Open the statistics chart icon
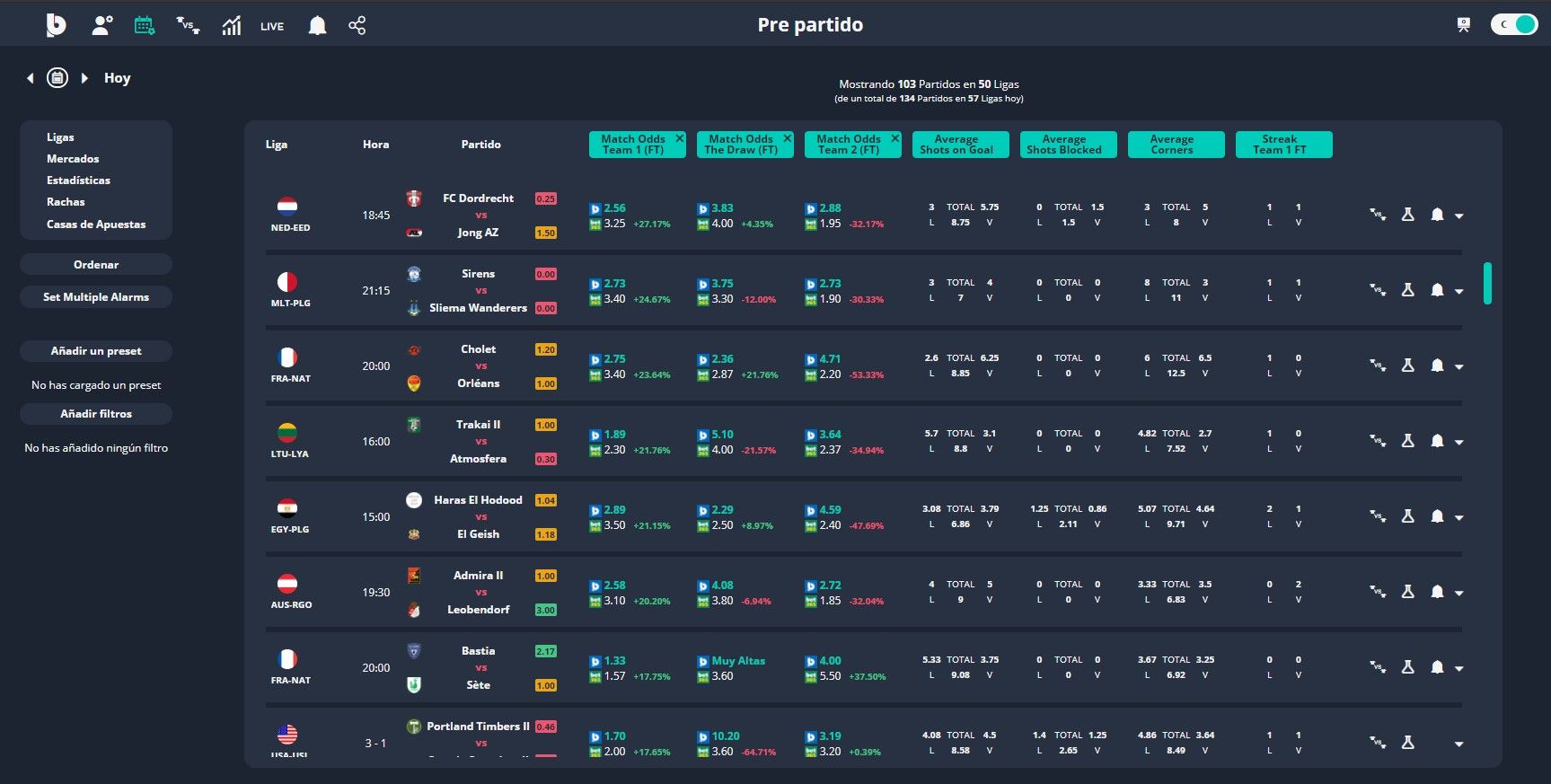Image resolution: width=1551 pixels, height=784 pixels. [x=232, y=25]
